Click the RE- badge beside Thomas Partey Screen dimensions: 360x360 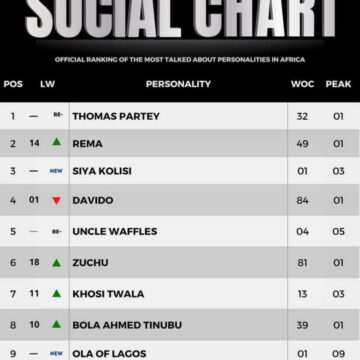58,115
